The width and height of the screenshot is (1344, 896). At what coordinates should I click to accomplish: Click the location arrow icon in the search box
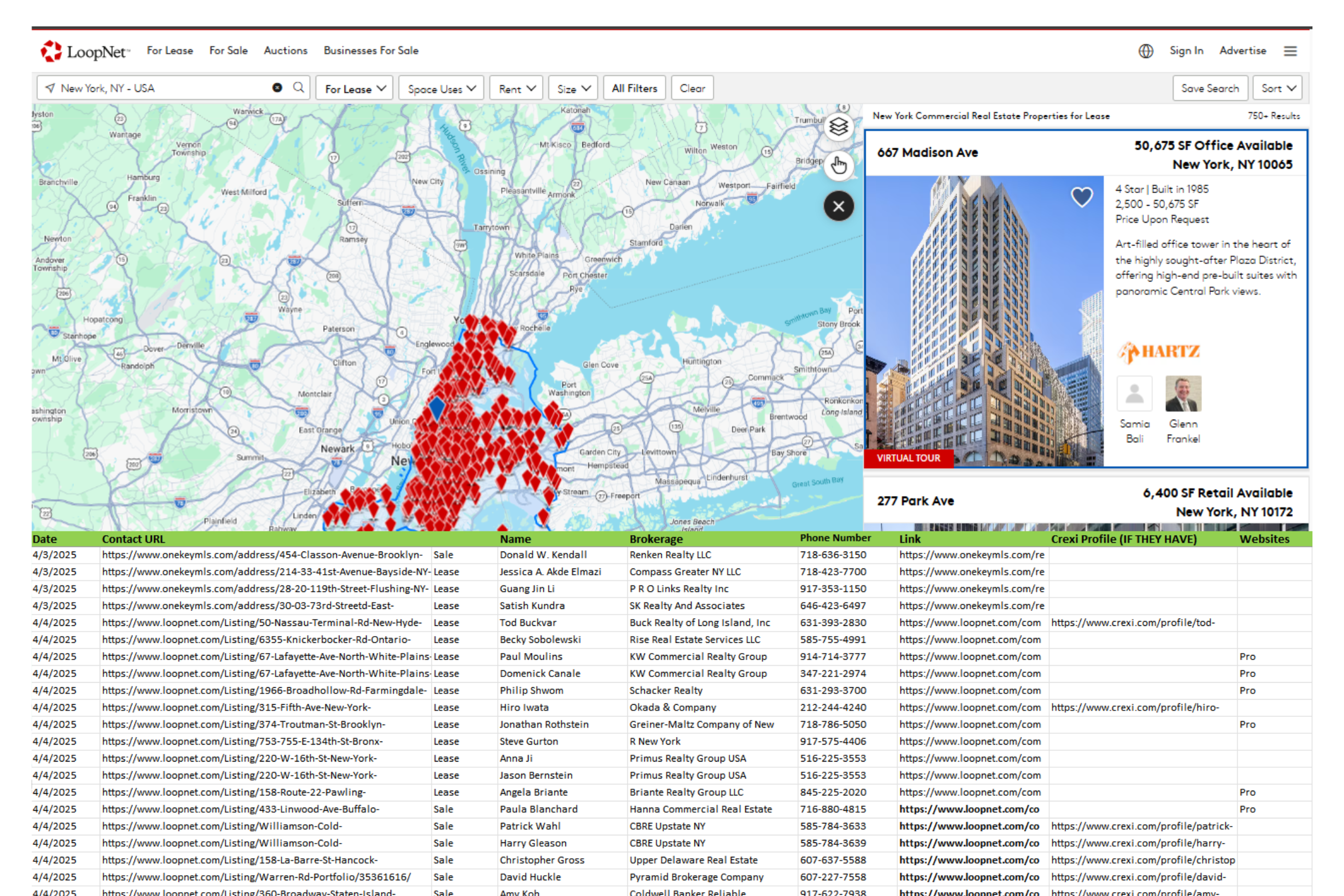click(50, 88)
